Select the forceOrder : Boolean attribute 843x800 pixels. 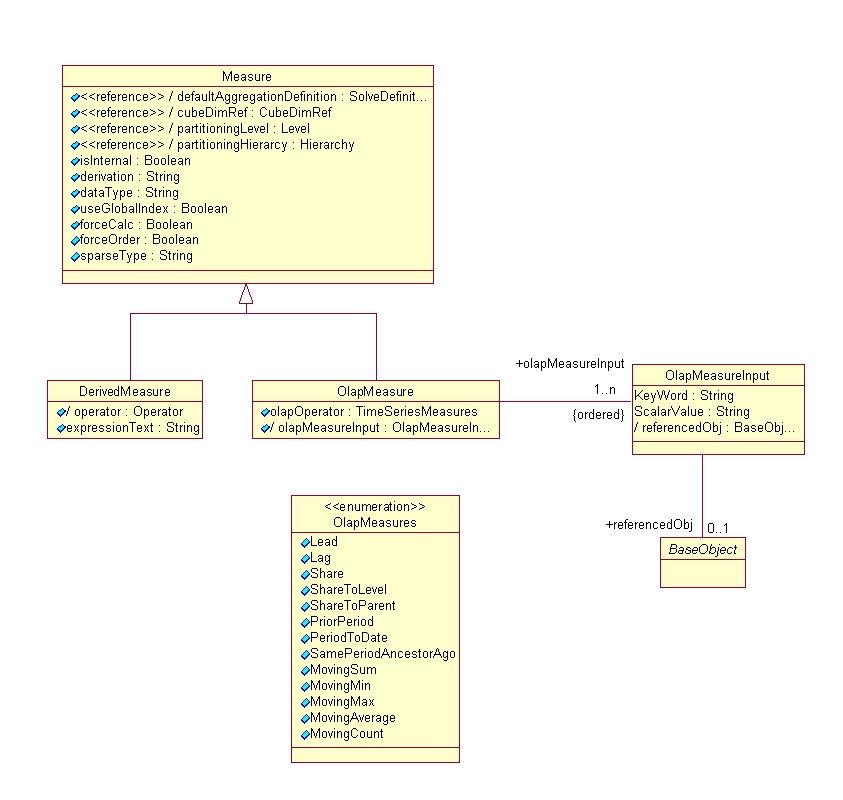pos(139,240)
